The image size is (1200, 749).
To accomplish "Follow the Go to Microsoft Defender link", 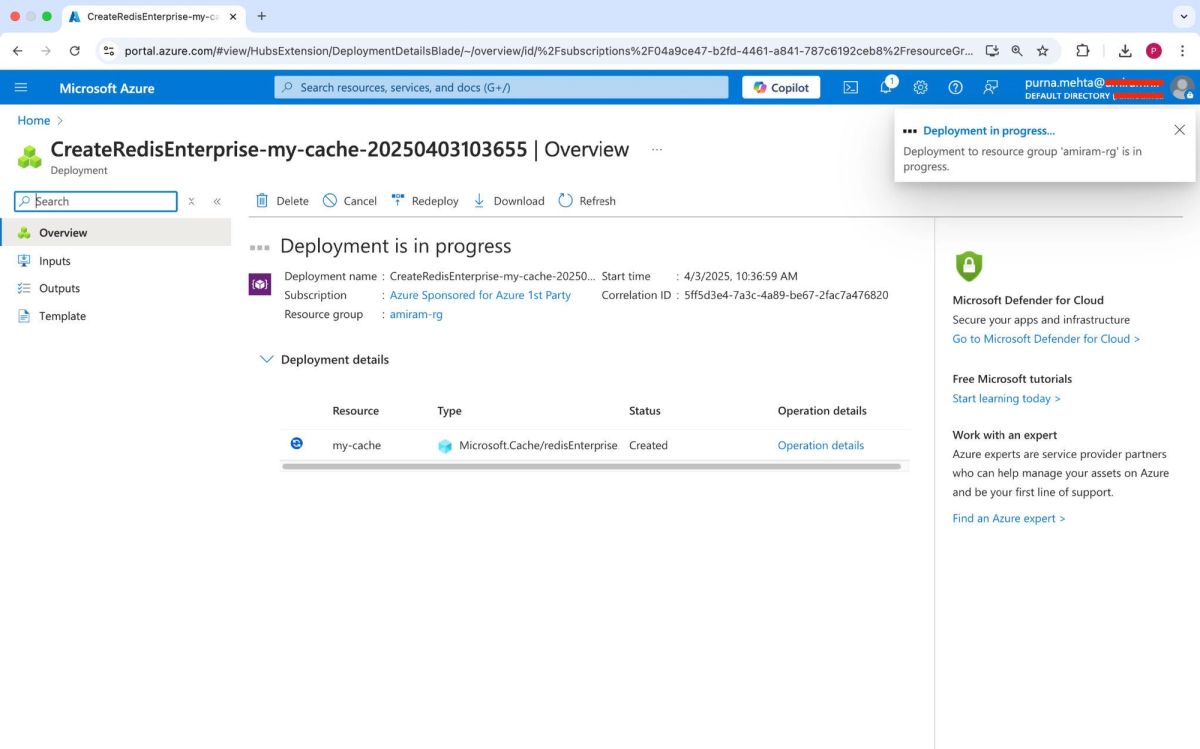I will (1045, 338).
